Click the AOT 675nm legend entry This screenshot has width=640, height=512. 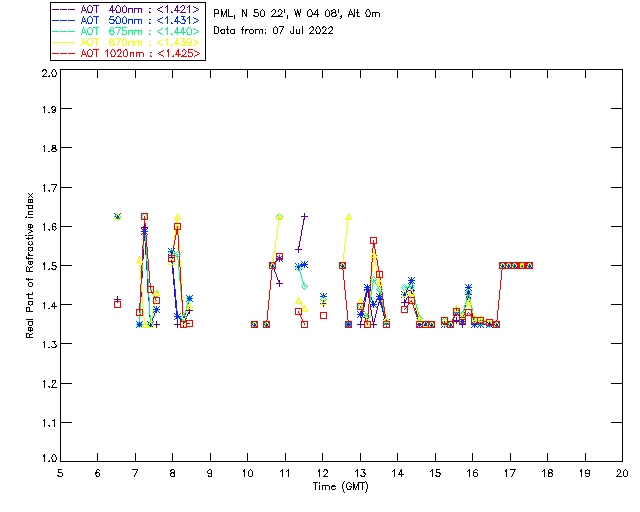(x=127, y=31)
